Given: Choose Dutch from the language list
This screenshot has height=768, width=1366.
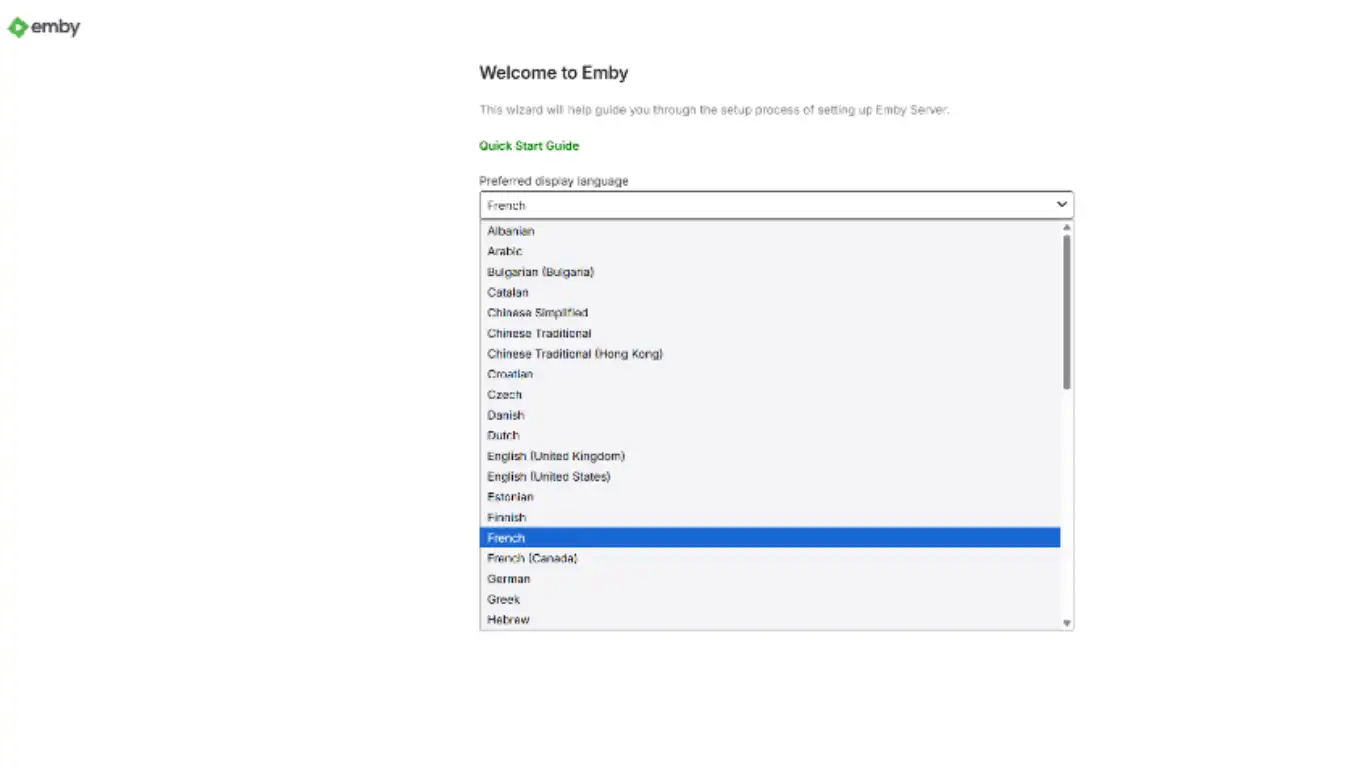Looking at the screenshot, I should pyautogui.click(x=770, y=436).
